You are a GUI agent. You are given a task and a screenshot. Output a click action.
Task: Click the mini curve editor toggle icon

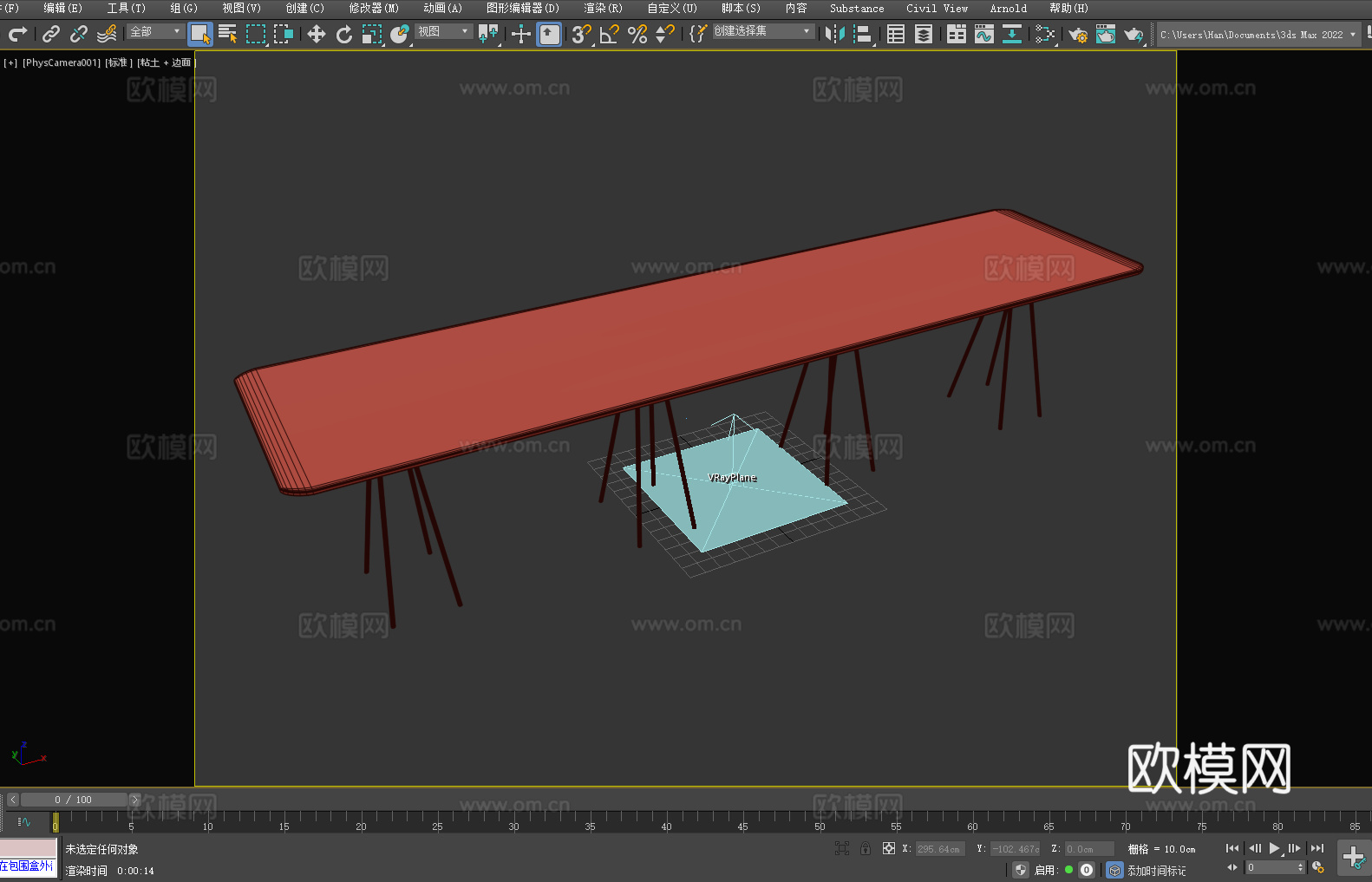[x=24, y=821]
